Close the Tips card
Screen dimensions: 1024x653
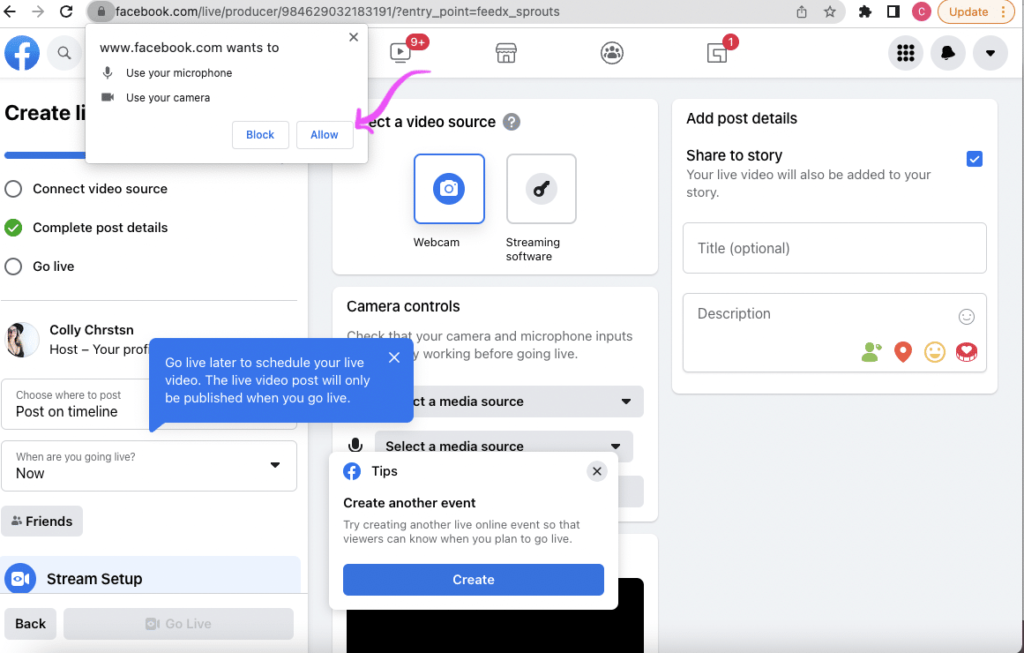pos(597,471)
